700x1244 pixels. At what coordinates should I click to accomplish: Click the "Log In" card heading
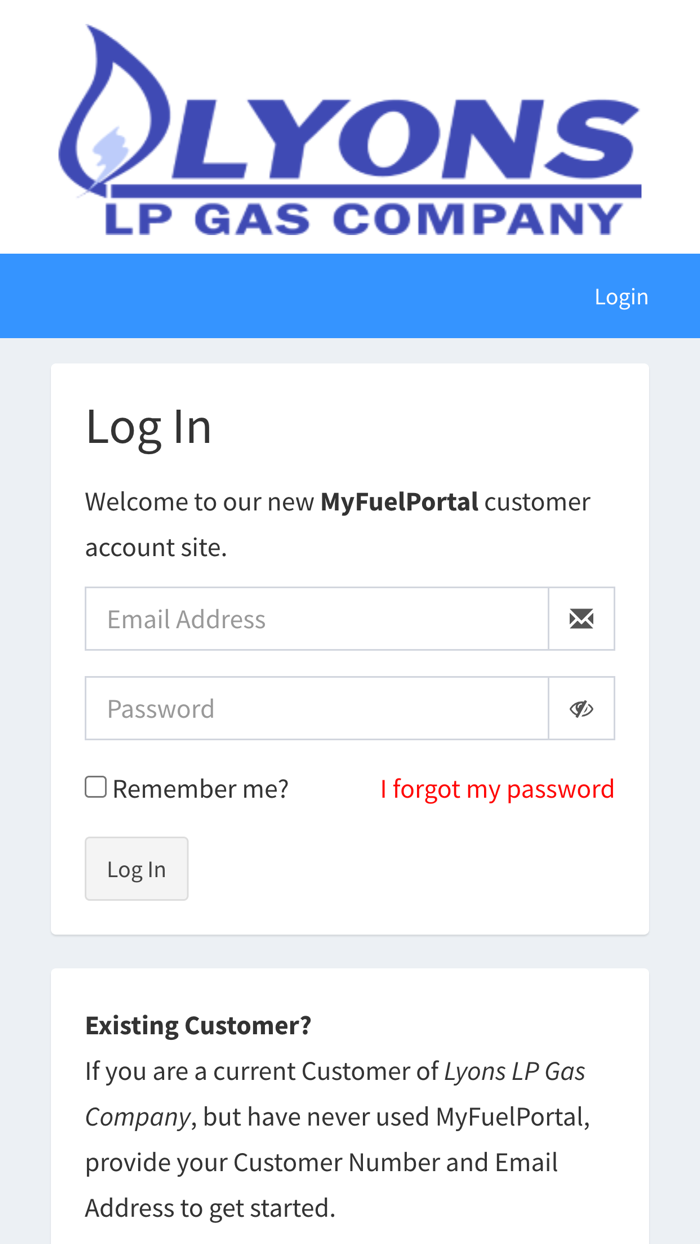tap(148, 427)
